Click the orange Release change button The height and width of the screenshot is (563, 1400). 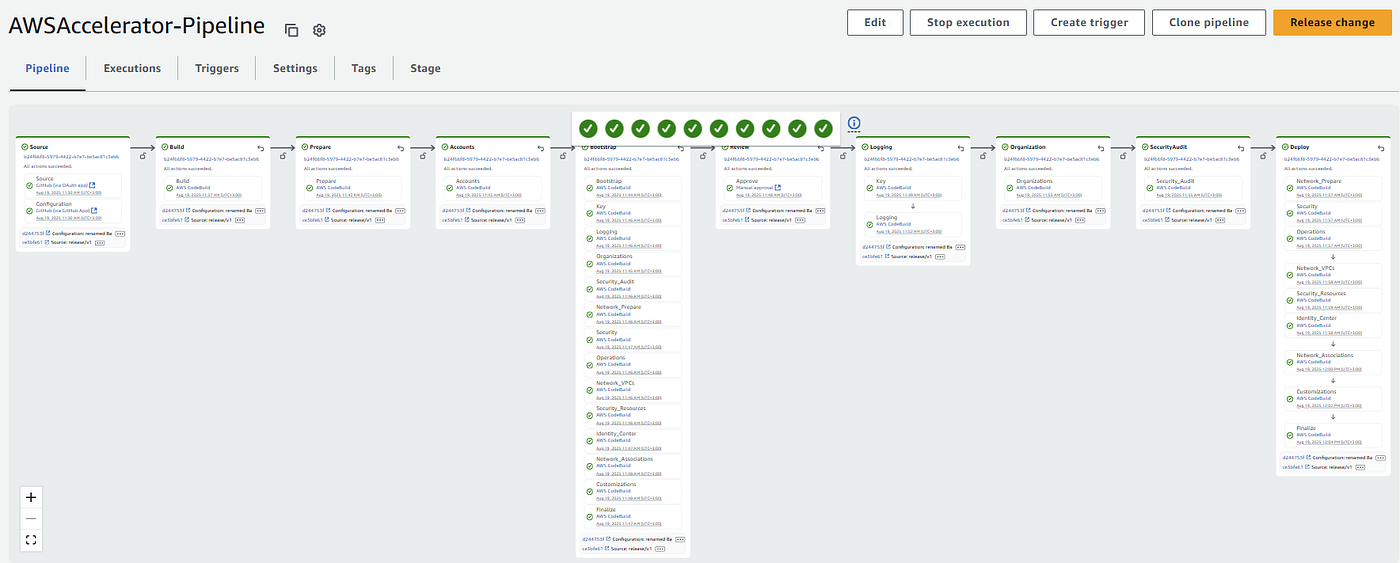(x=1332, y=23)
